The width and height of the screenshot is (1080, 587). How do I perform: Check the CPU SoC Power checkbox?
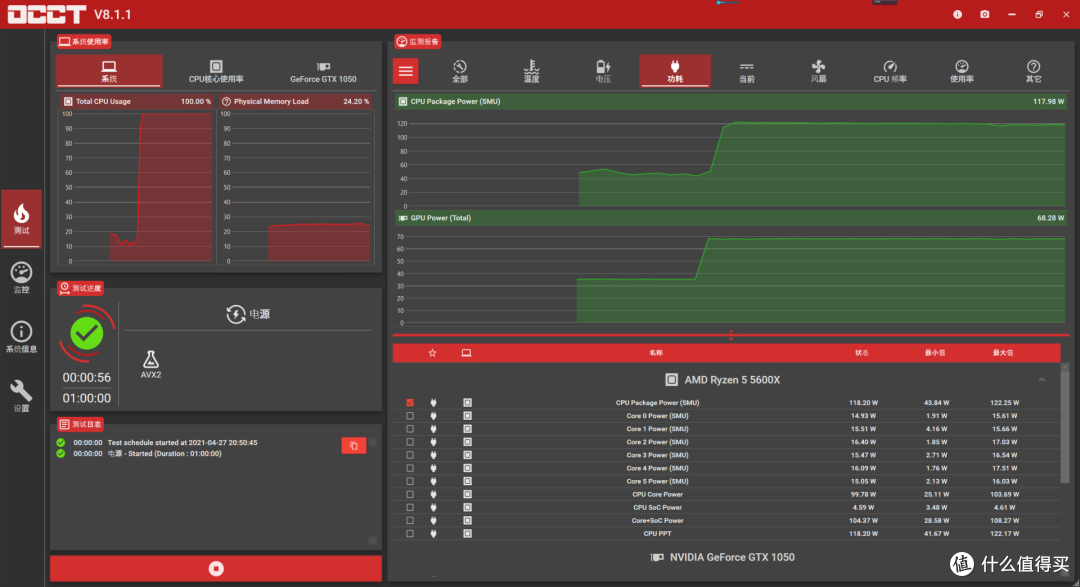click(410, 507)
